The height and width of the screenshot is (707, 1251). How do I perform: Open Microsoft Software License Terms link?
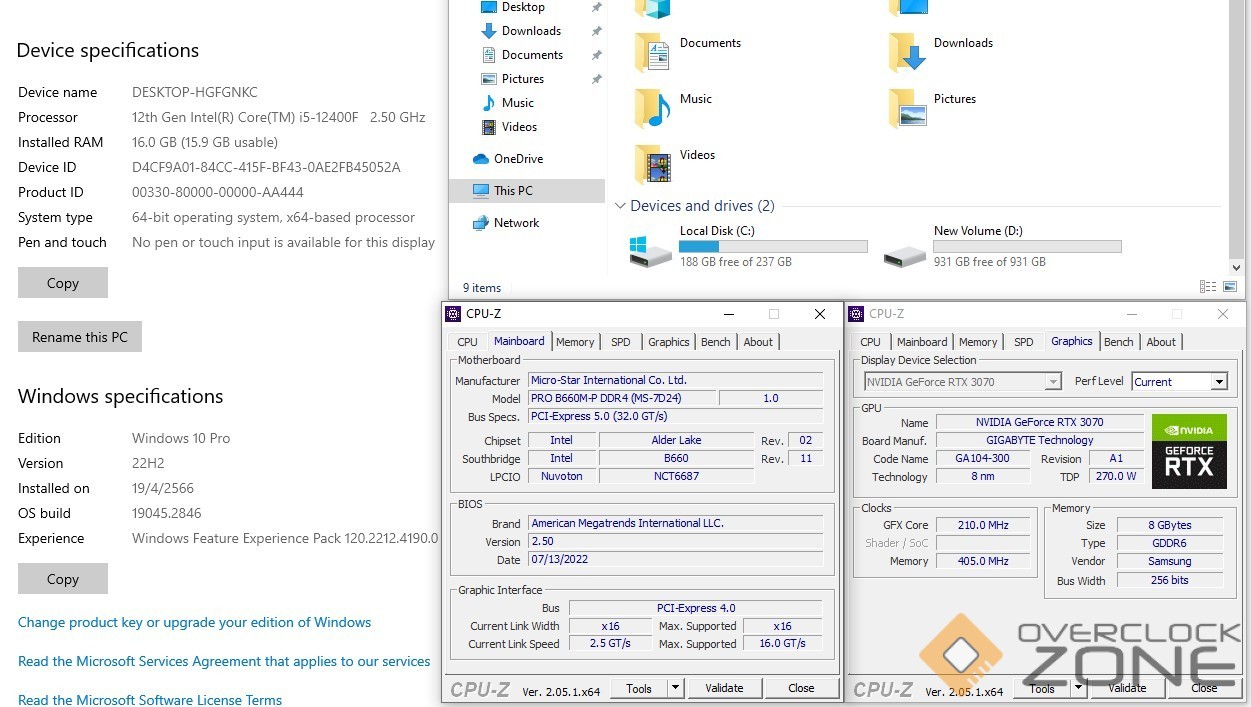[150, 700]
